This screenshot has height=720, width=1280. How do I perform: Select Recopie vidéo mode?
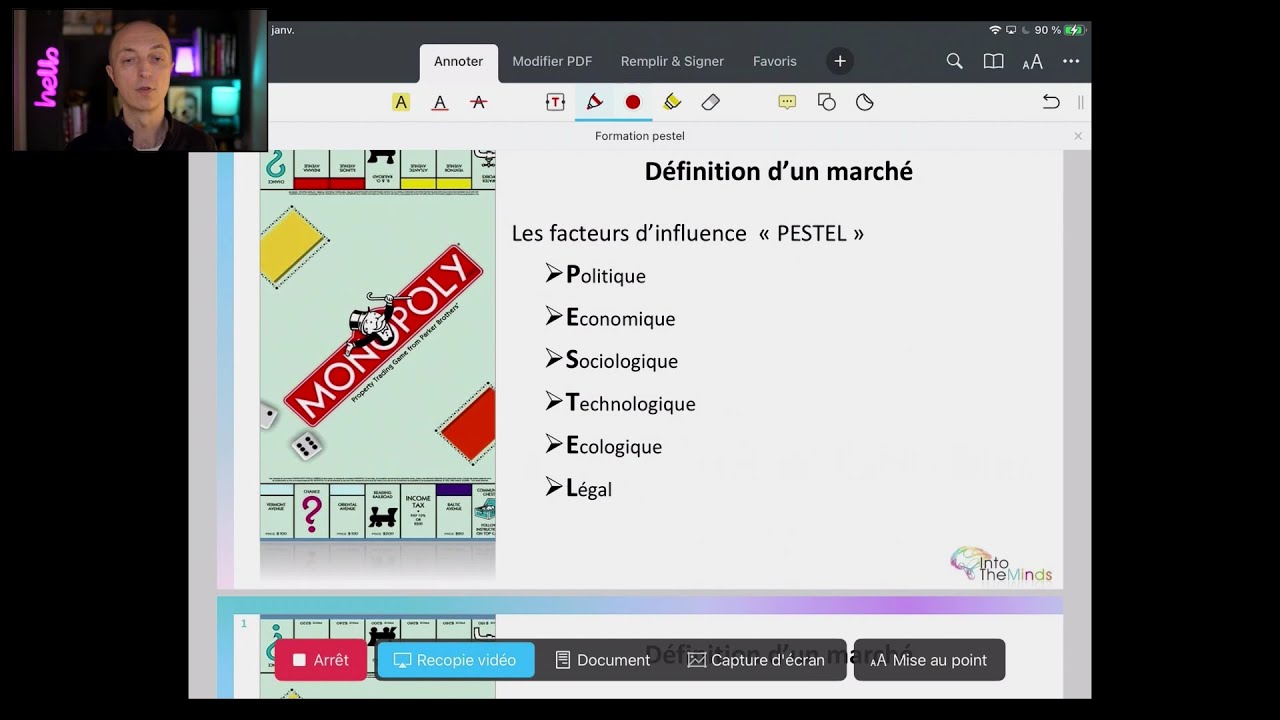coord(455,660)
